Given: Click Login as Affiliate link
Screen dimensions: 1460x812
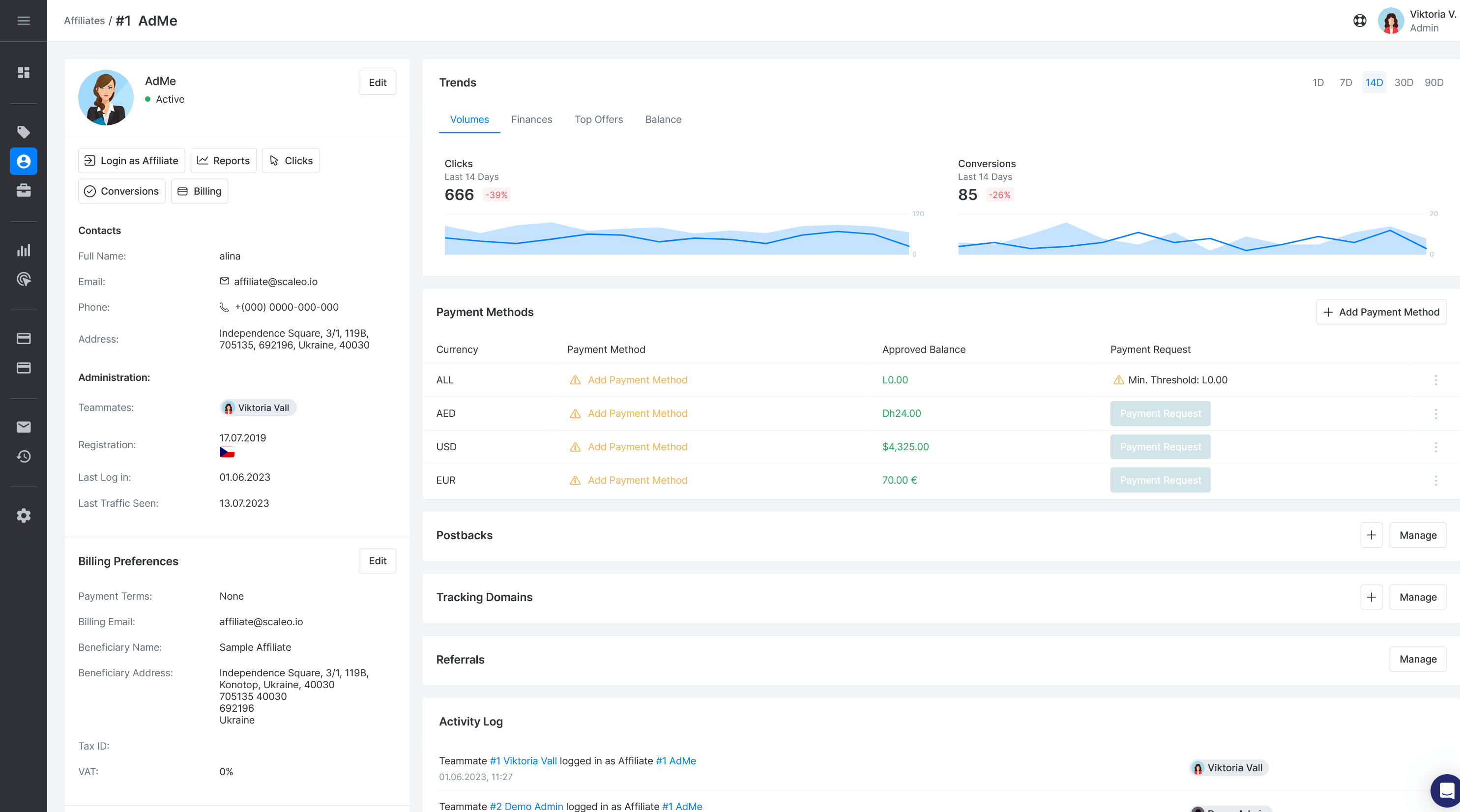Looking at the screenshot, I should click(131, 160).
